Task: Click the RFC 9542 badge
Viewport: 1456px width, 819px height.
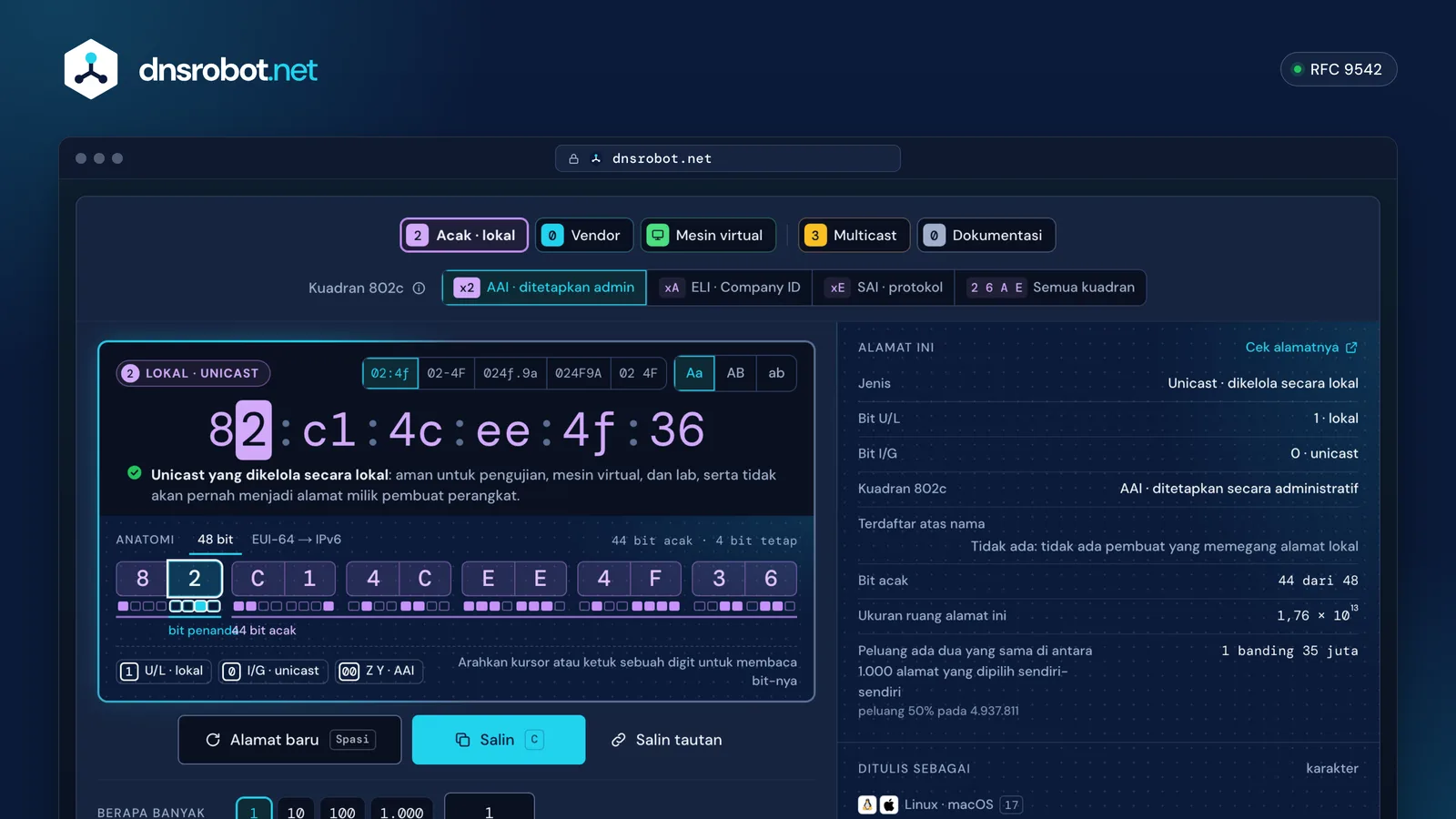Action: [x=1339, y=69]
